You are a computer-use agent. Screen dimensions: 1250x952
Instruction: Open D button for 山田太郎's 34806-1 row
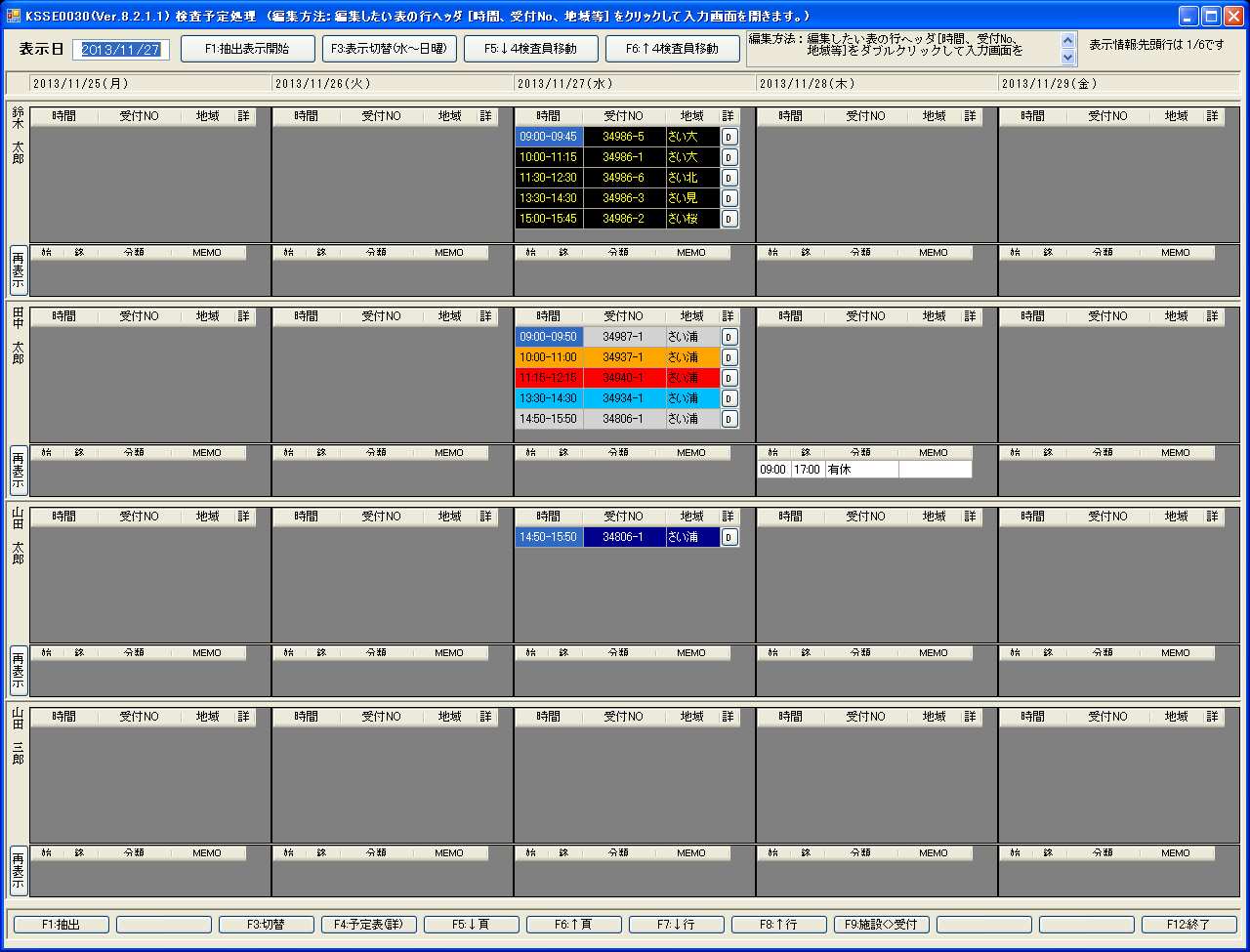729,537
